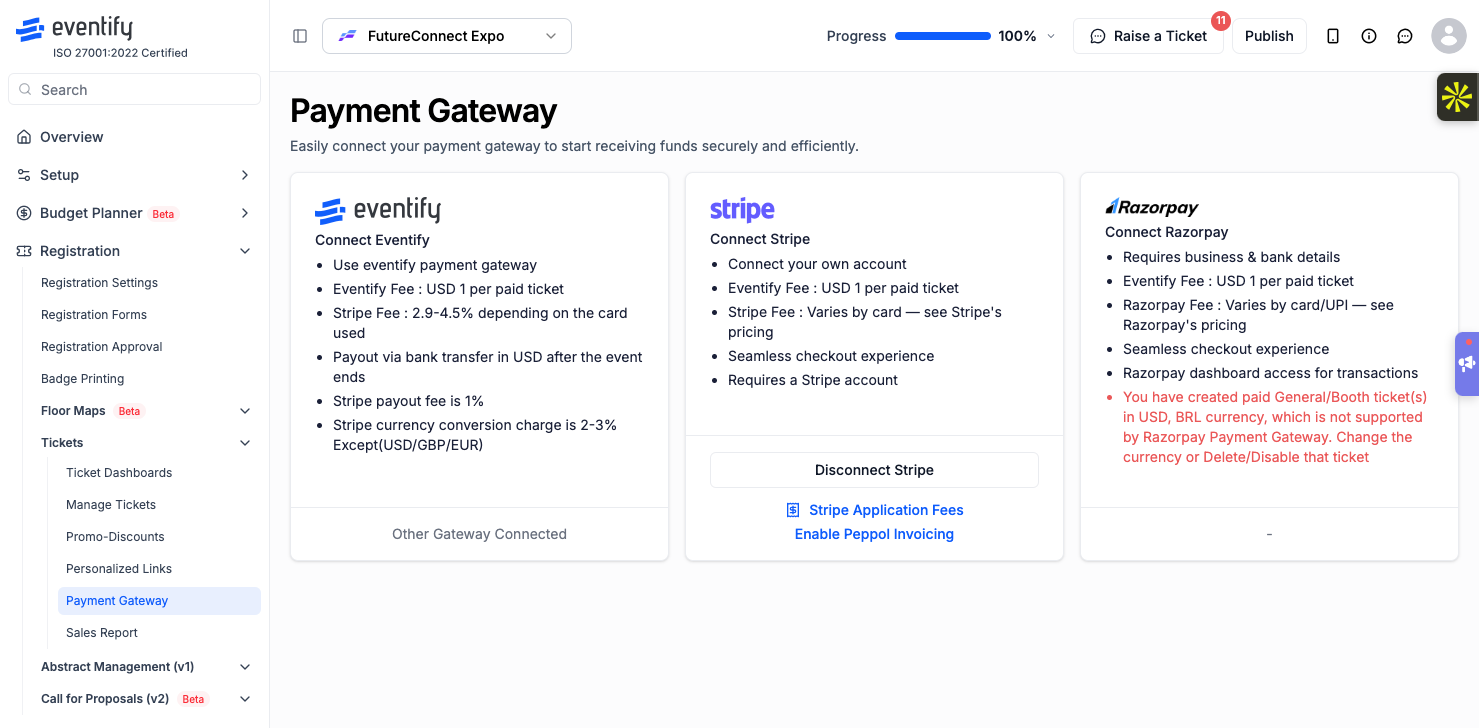Click the Stripe Application Fees document icon
The image size is (1479, 728).
click(793, 510)
